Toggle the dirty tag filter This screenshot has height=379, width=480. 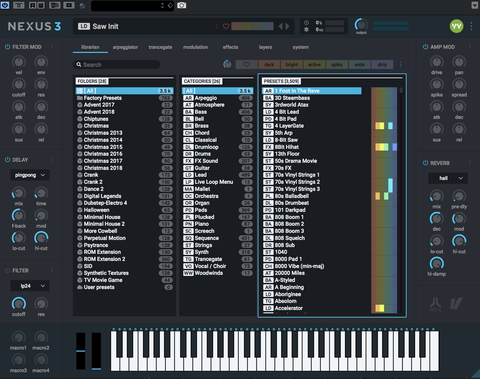[382, 65]
